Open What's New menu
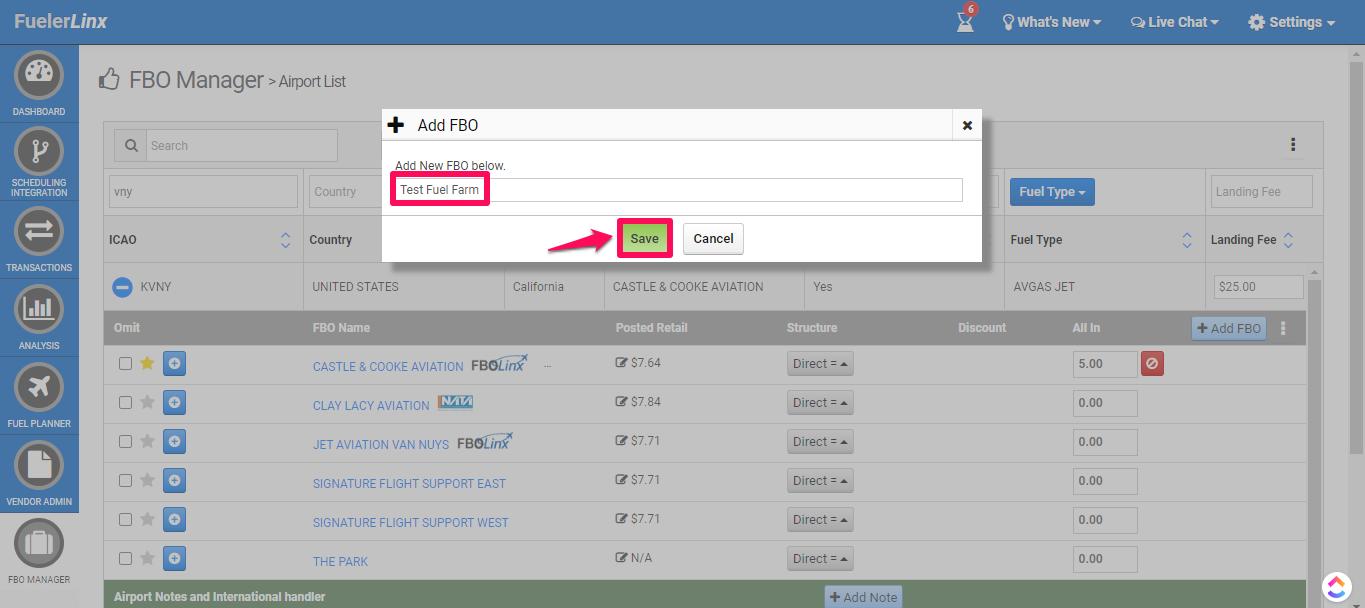1365x608 pixels. click(x=1051, y=22)
